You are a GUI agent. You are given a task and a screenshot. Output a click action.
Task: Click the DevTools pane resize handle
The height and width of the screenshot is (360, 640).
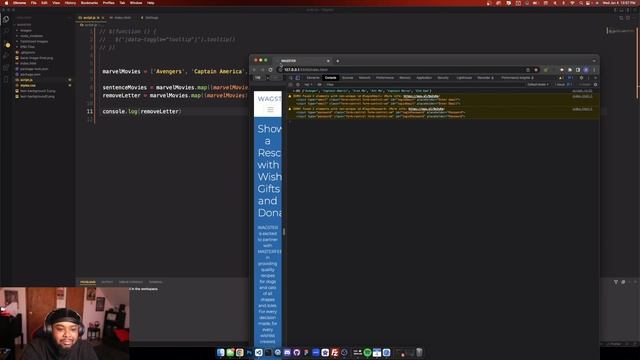click(284, 231)
